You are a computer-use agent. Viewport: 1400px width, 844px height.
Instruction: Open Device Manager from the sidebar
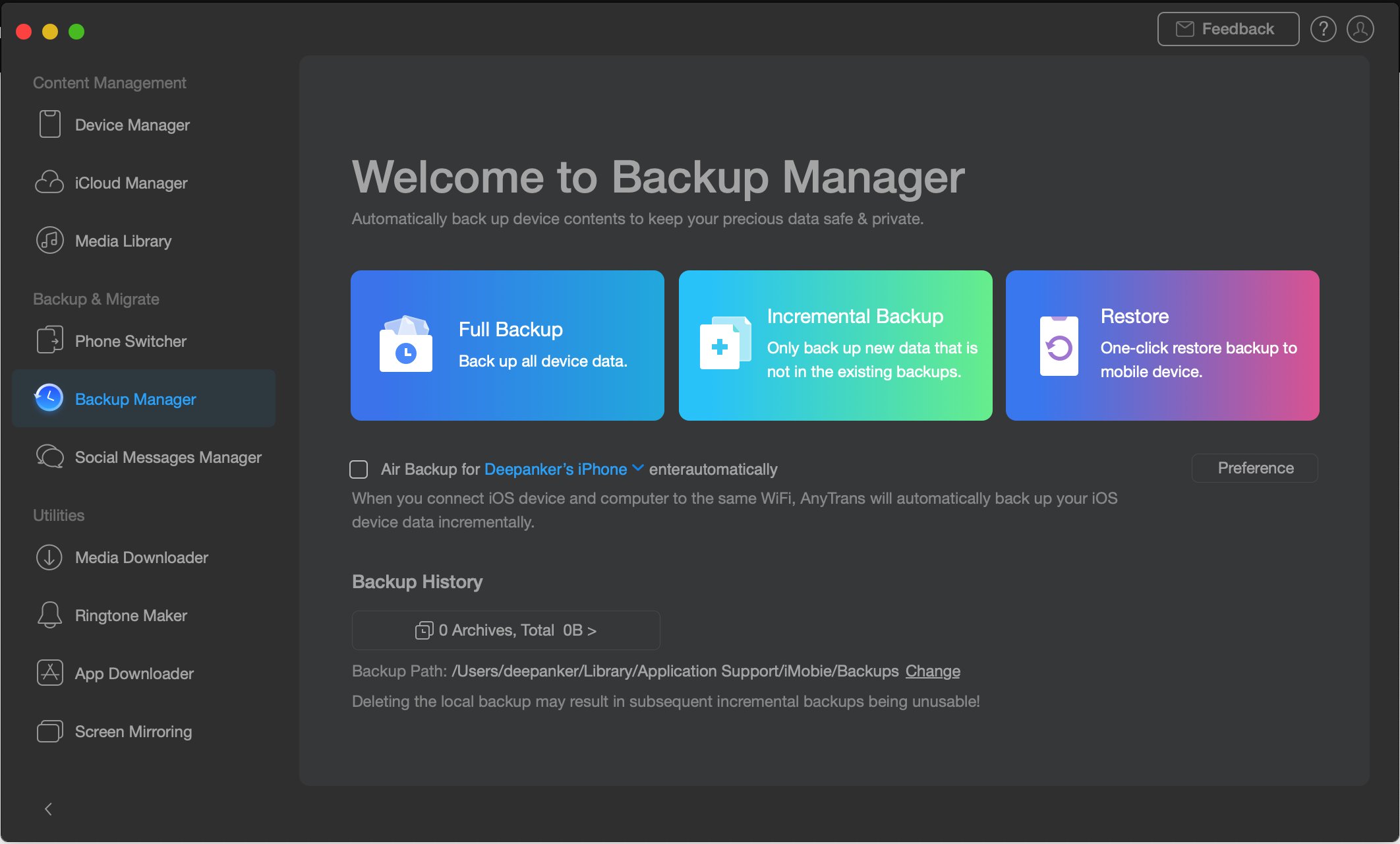pyautogui.click(x=144, y=125)
